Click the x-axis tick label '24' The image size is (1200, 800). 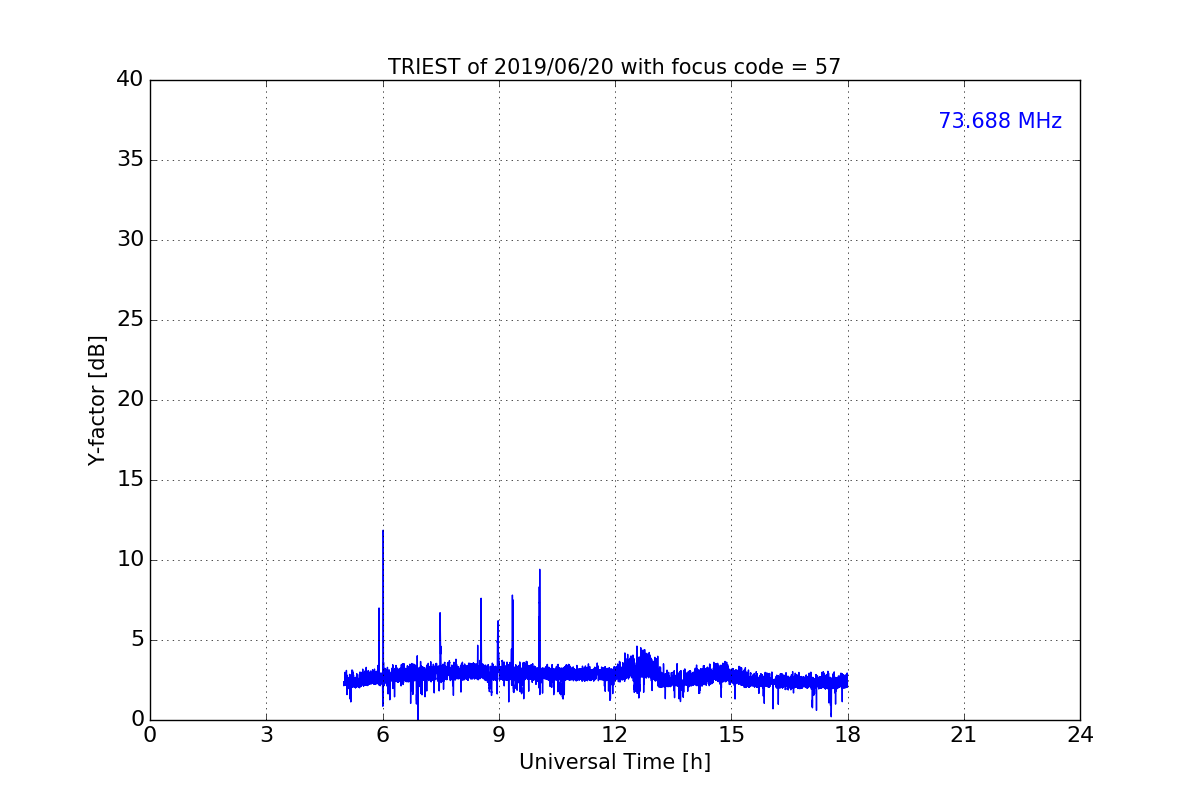(1080, 734)
